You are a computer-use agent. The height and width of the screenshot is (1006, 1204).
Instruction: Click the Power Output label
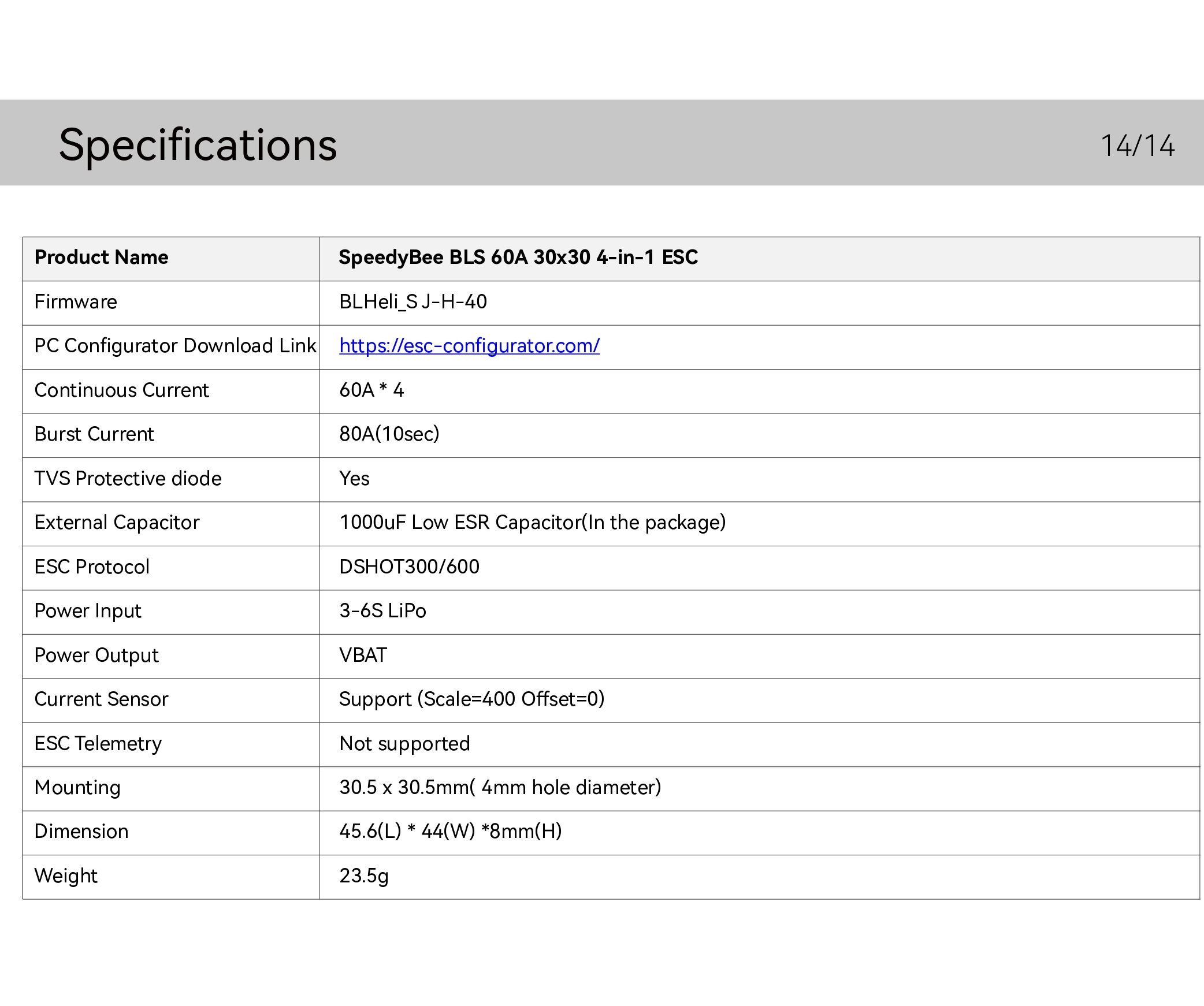96,655
